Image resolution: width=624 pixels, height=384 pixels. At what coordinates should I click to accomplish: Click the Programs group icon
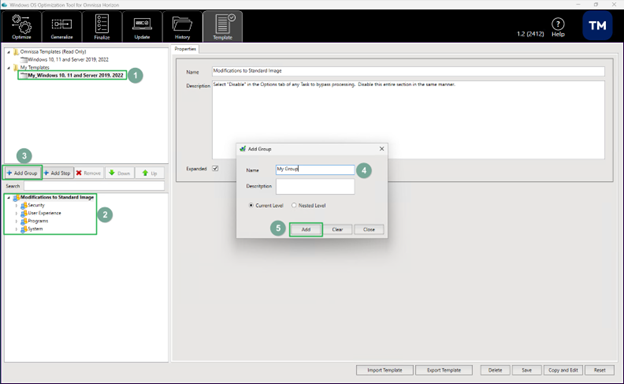(24, 221)
